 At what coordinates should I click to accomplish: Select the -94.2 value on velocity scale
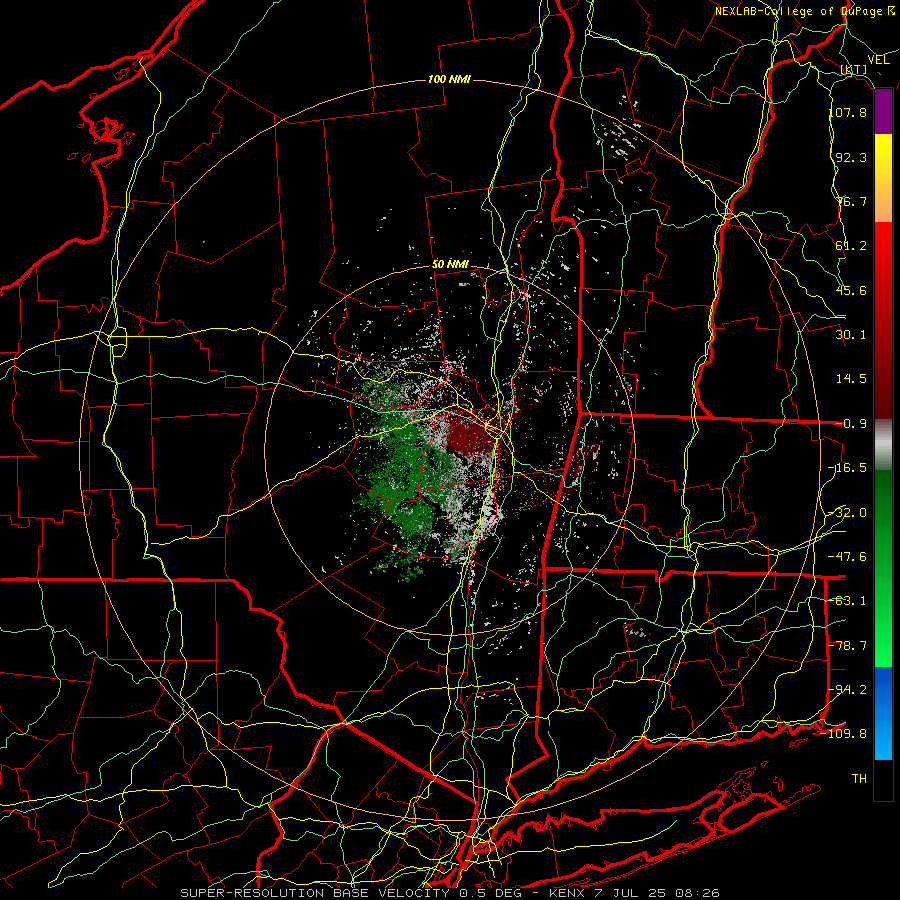pyautogui.click(x=848, y=690)
